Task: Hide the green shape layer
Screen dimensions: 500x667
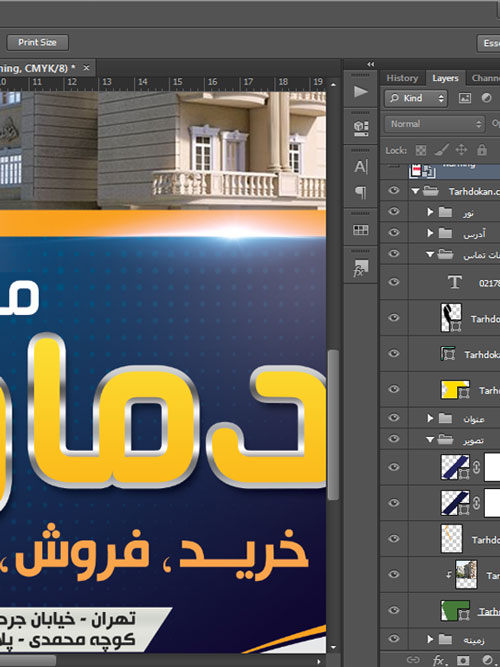Action: [394, 610]
